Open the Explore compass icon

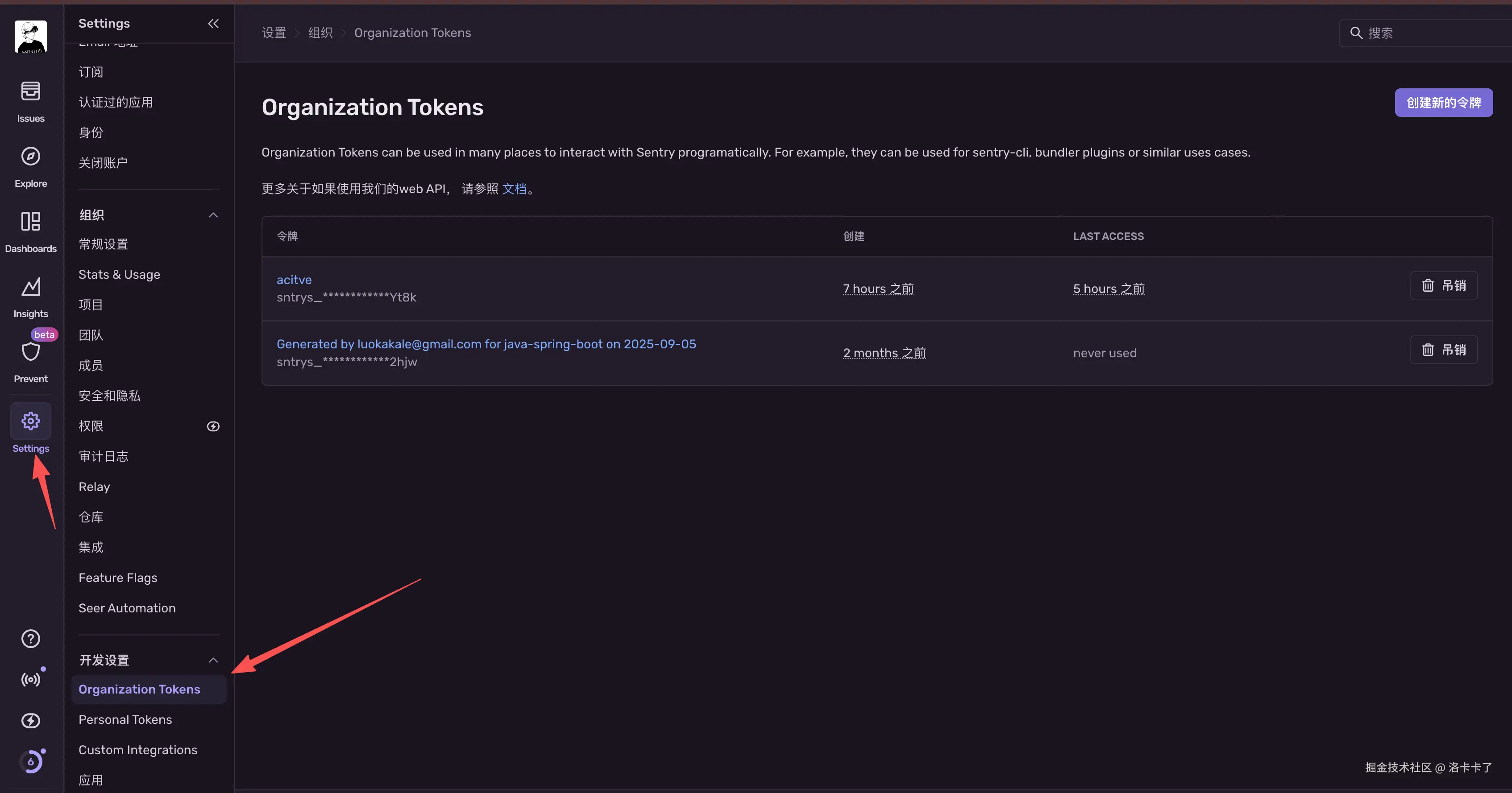tap(30, 157)
